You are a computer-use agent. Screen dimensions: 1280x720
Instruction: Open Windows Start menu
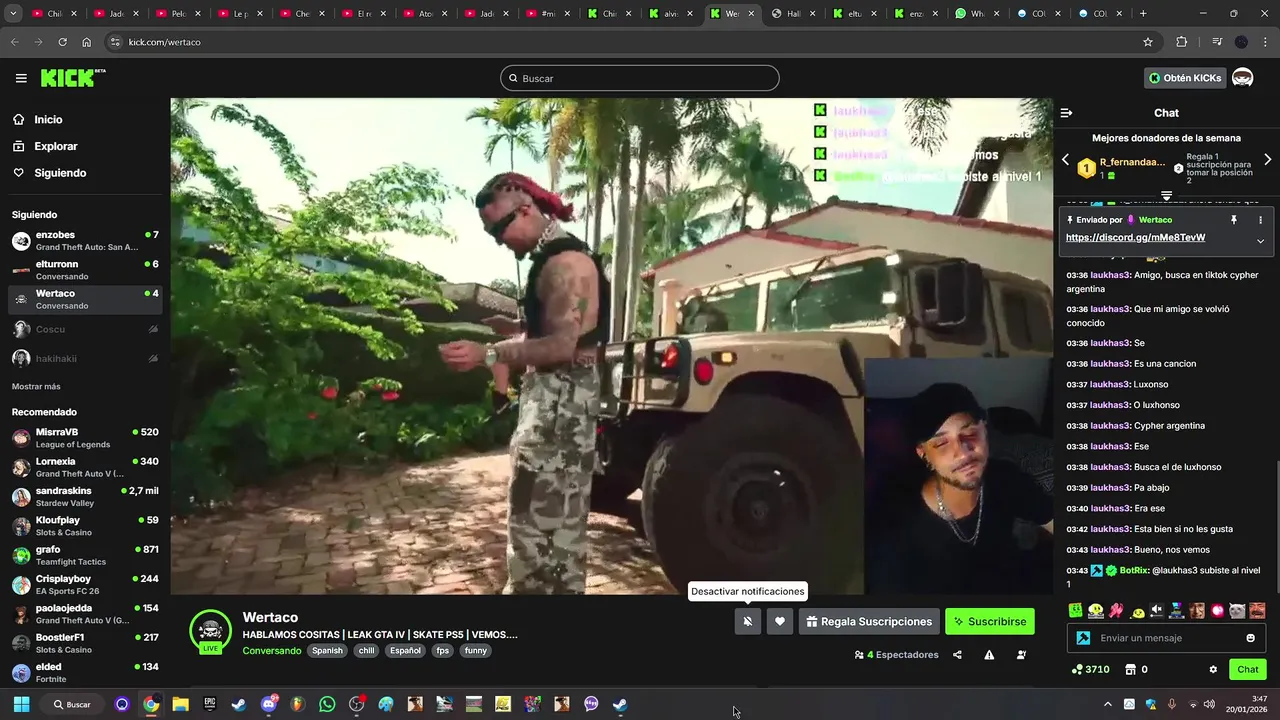tap(21, 704)
